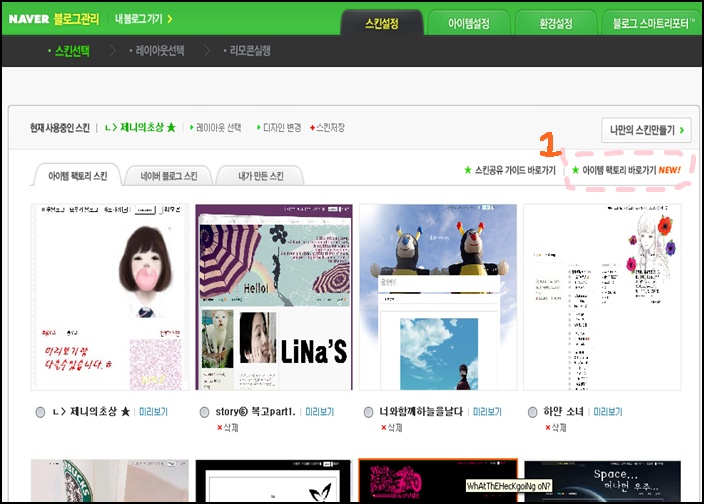The height and width of the screenshot is (504, 704).
Task: Select radio button for 너와함께하늘을날다
Action: point(369,412)
